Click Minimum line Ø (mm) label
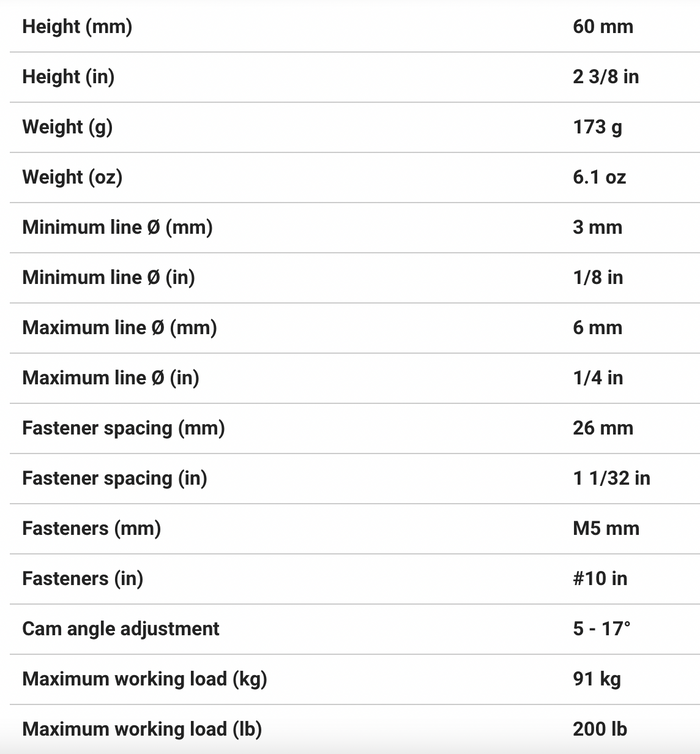700x754 pixels. [117, 227]
